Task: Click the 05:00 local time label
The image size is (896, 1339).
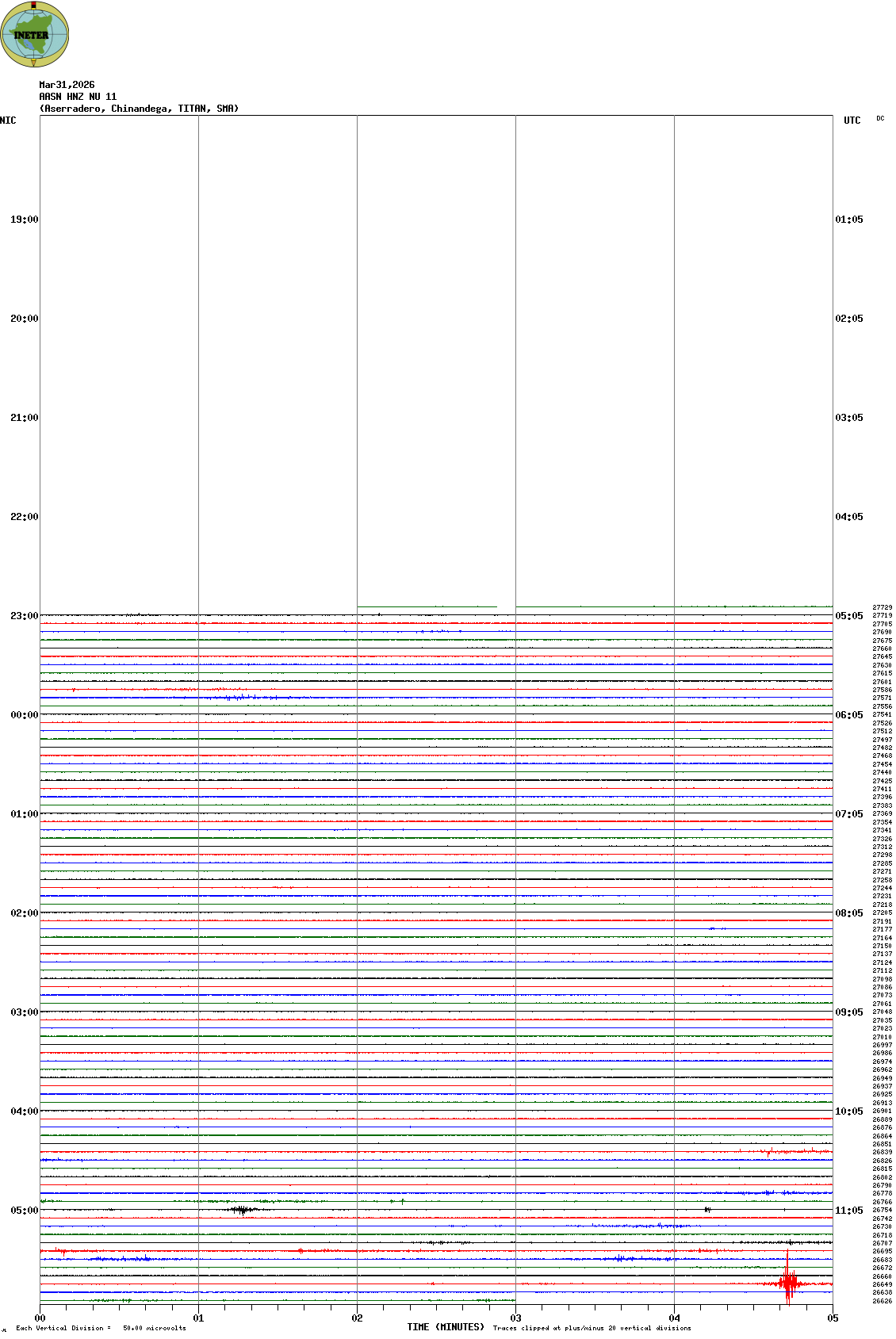Action: pyautogui.click(x=24, y=1211)
